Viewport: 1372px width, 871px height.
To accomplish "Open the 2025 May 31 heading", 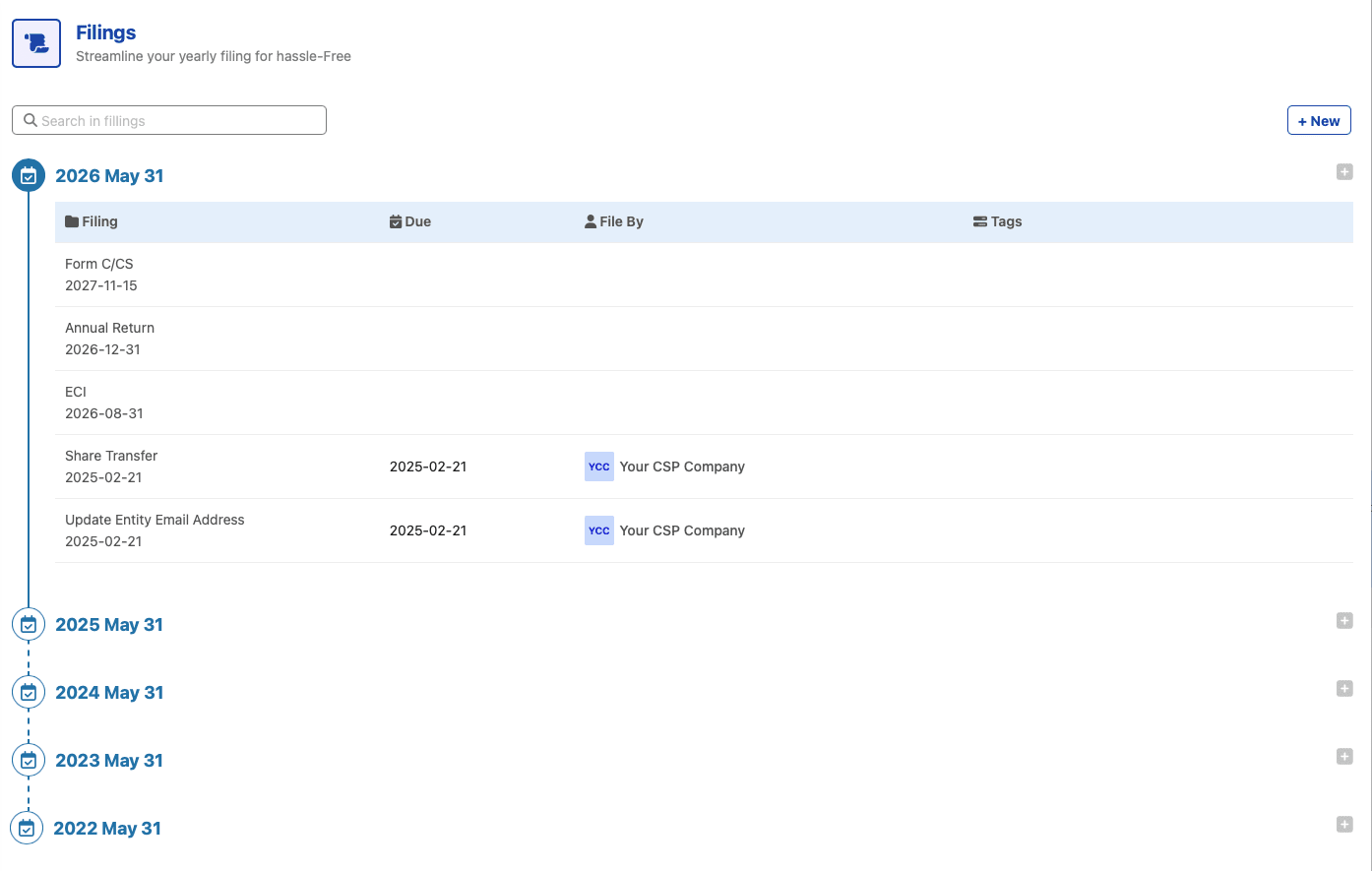I will [109, 625].
